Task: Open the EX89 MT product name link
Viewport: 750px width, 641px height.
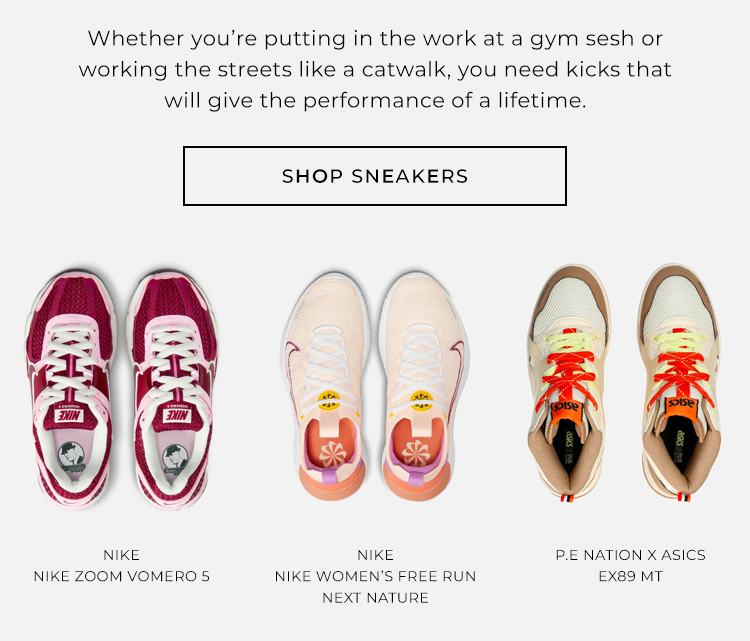Action: click(x=630, y=576)
